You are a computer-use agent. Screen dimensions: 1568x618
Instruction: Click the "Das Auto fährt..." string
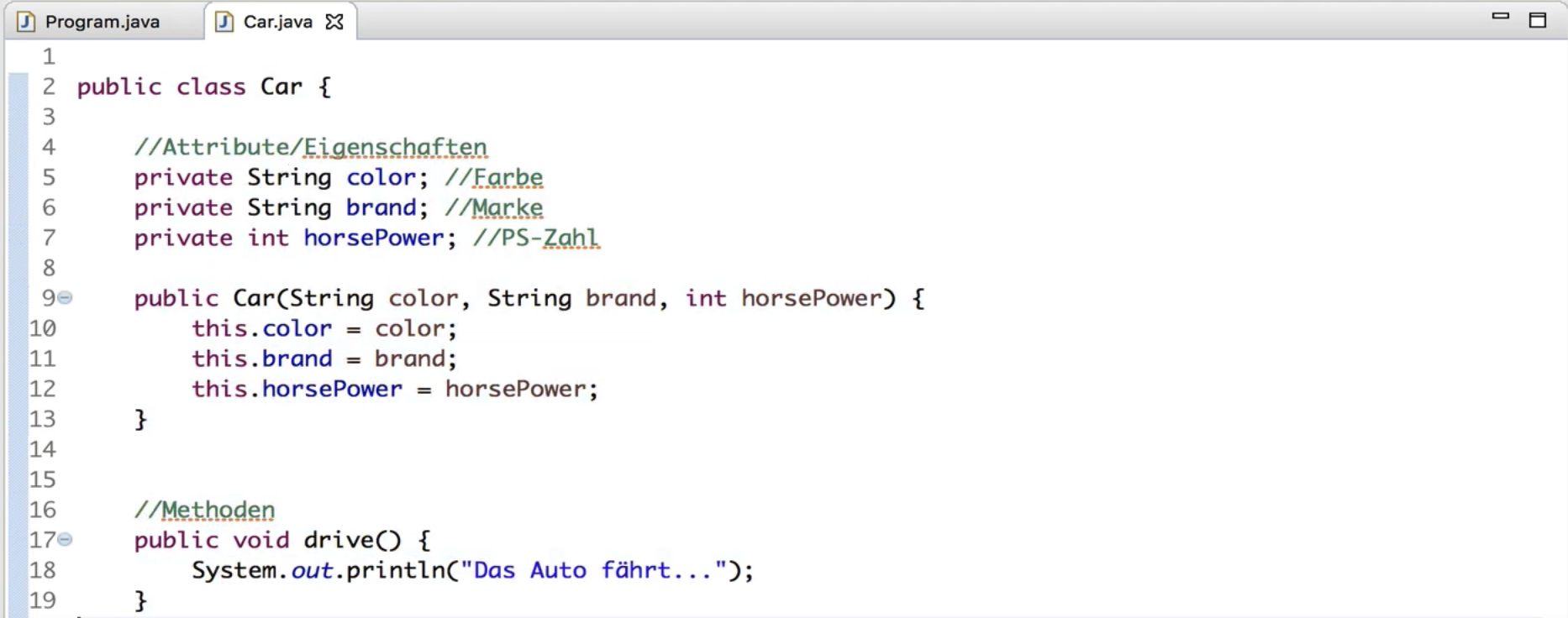coord(593,570)
